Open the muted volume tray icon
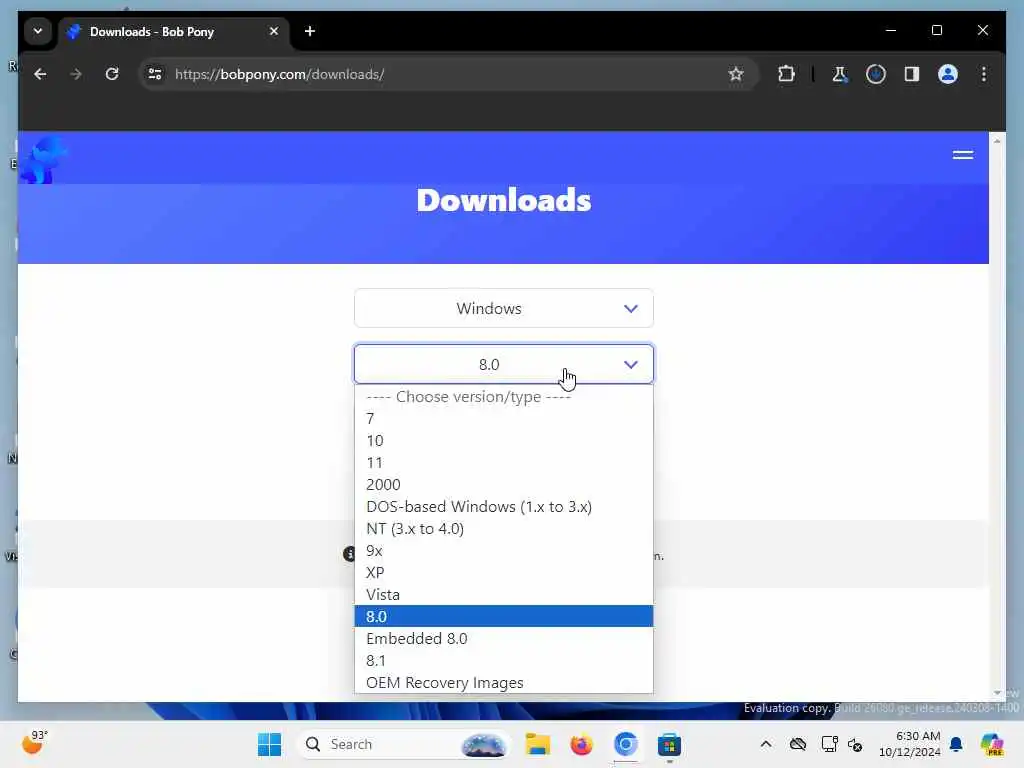 pyautogui.click(x=856, y=744)
